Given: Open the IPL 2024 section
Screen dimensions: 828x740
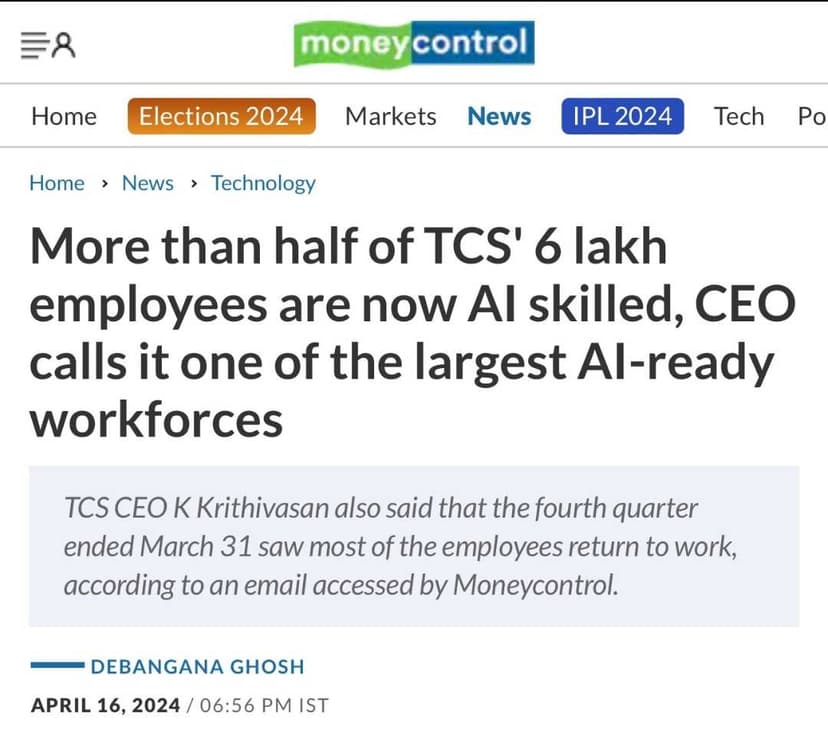Looking at the screenshot, I should [622, 117].
